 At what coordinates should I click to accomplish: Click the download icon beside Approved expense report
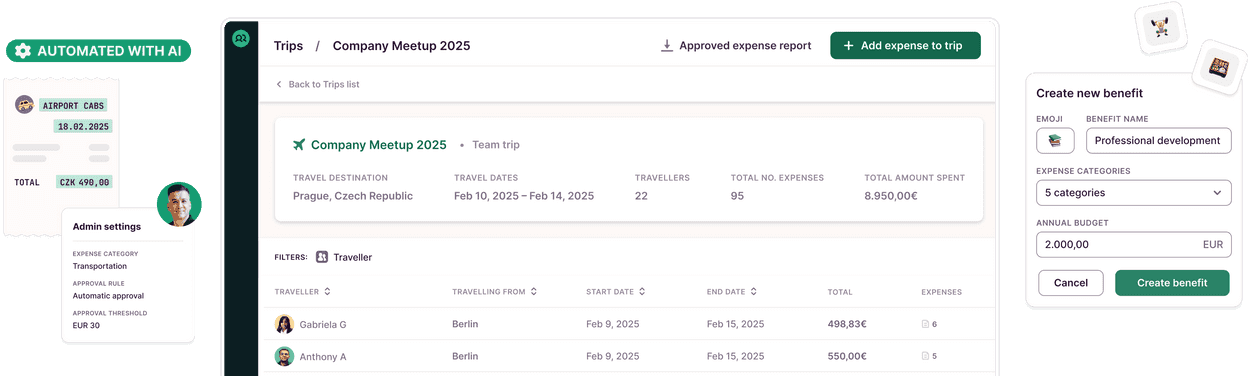tap(667, 46)
